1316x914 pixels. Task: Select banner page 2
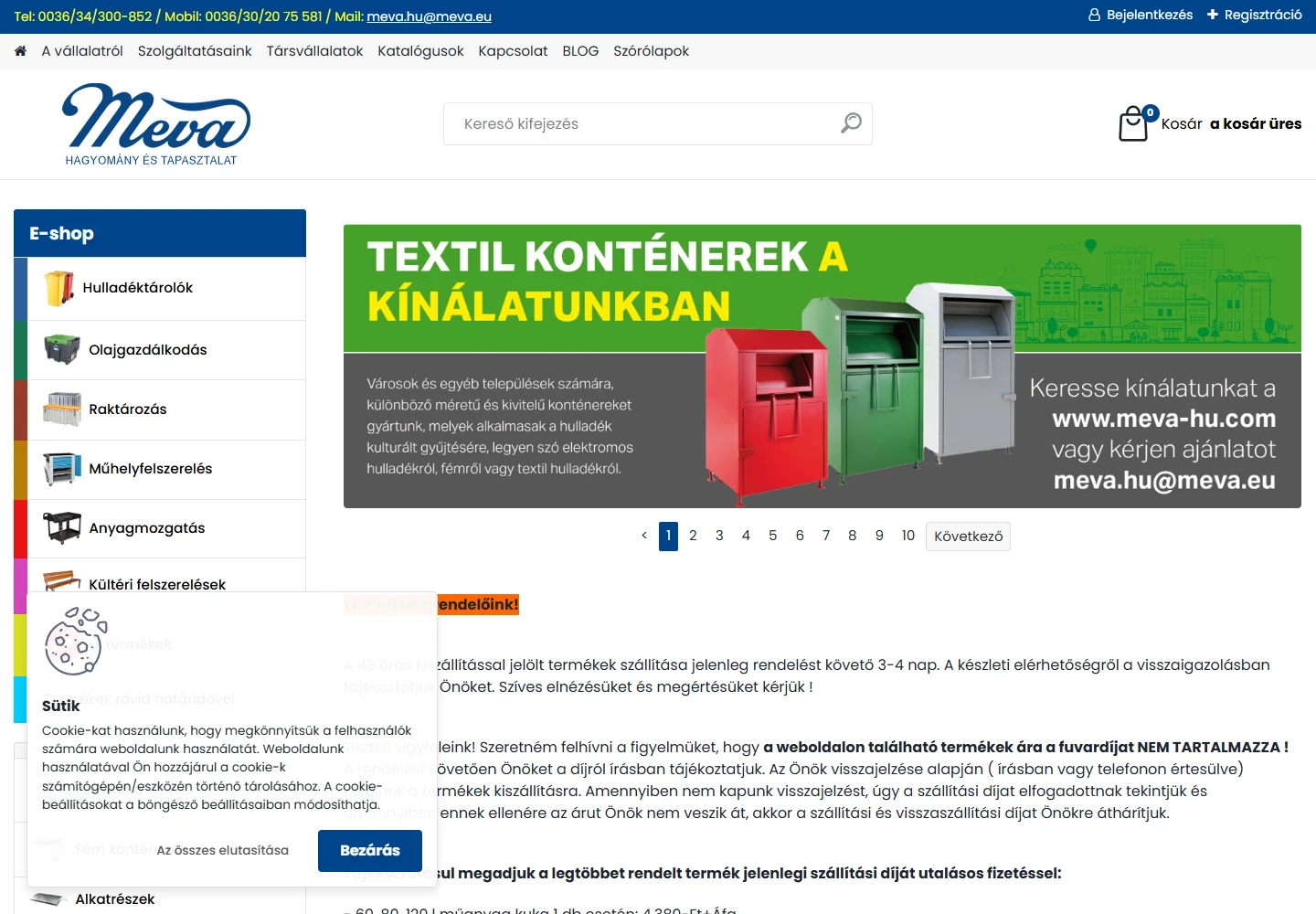[693, 536]
